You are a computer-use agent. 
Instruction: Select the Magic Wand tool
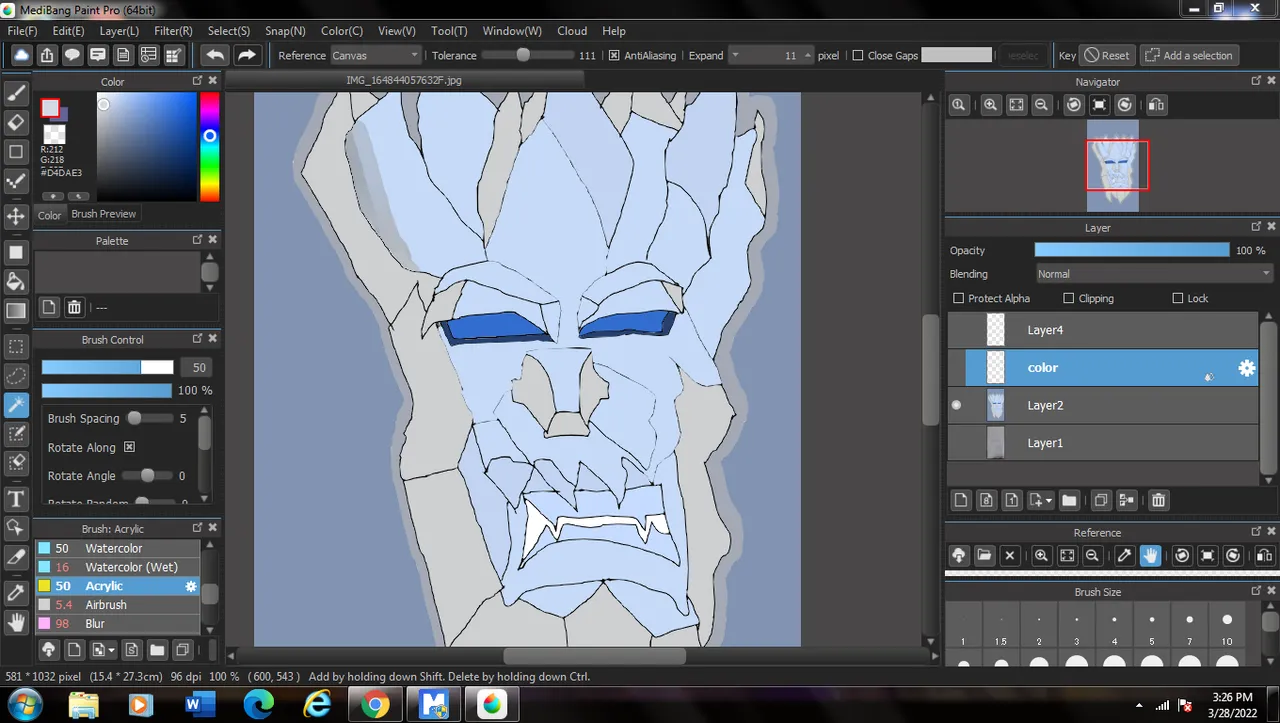pyautogui.click(x=16, y=405)
